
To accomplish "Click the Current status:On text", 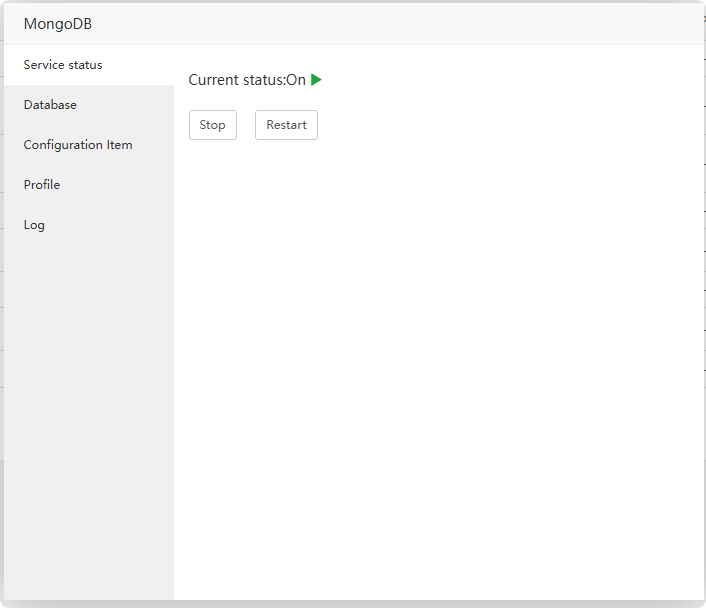I will (x=247, y=80).
